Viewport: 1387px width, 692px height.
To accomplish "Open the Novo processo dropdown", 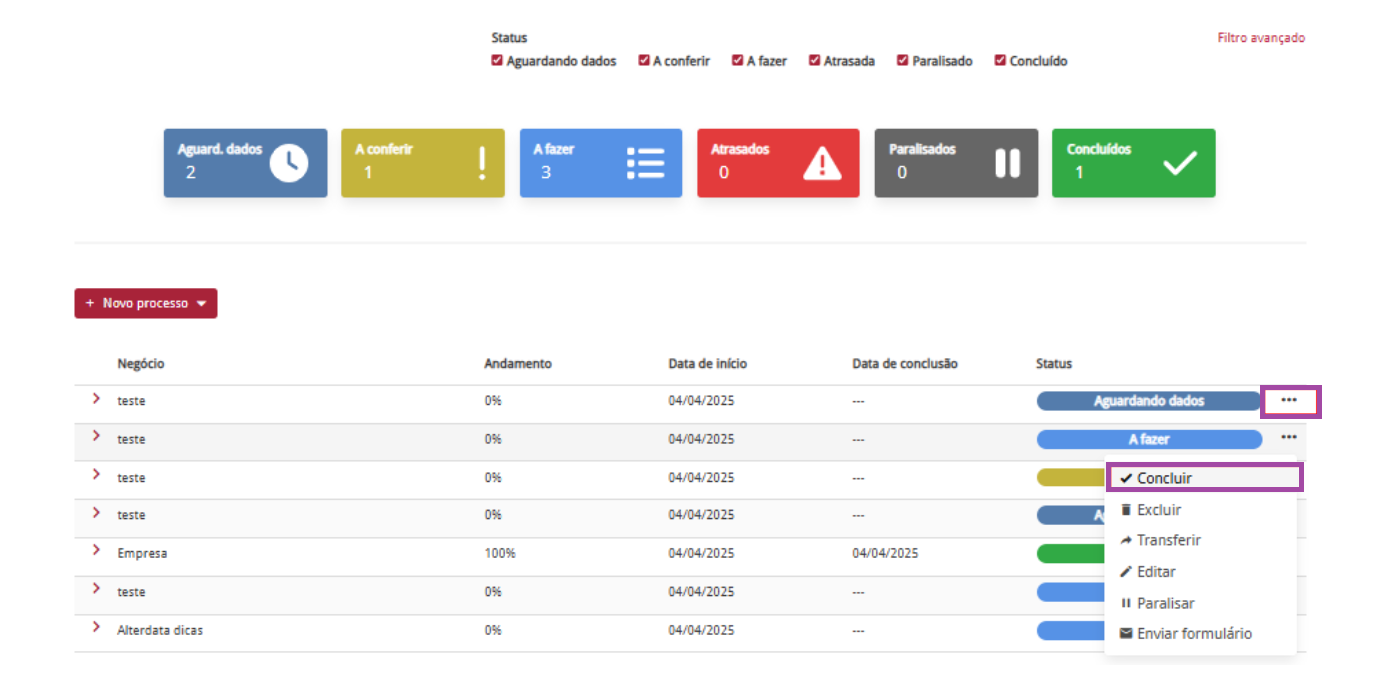I will pos(146,303).
